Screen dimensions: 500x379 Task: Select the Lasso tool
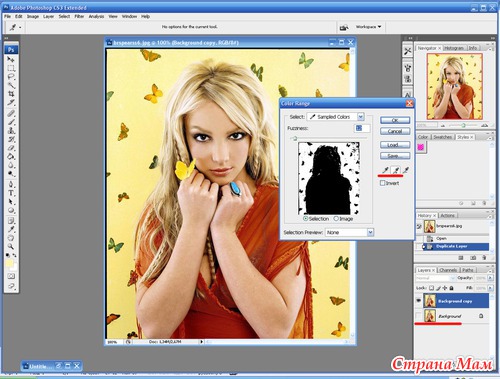11,77
